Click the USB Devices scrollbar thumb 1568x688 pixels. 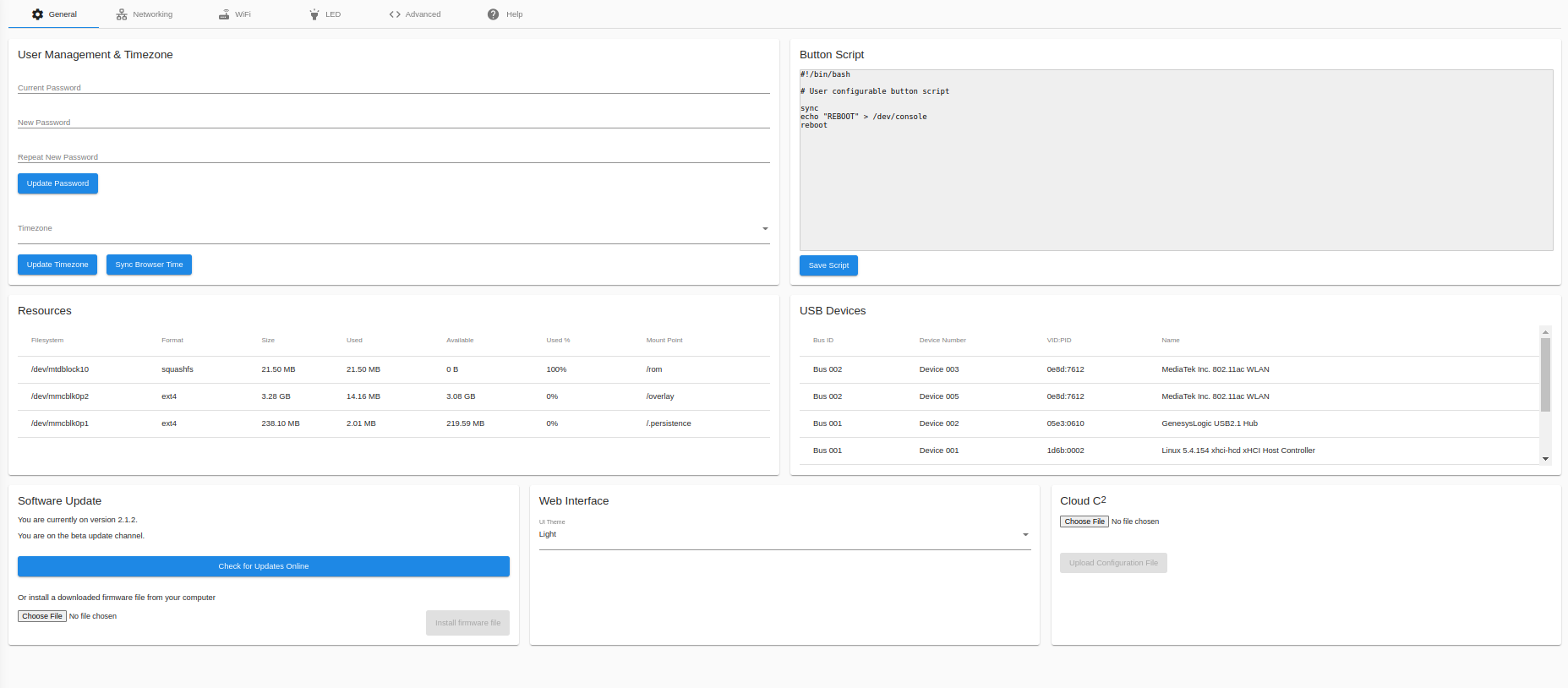pyautogui.click(x=1545, y=375)
